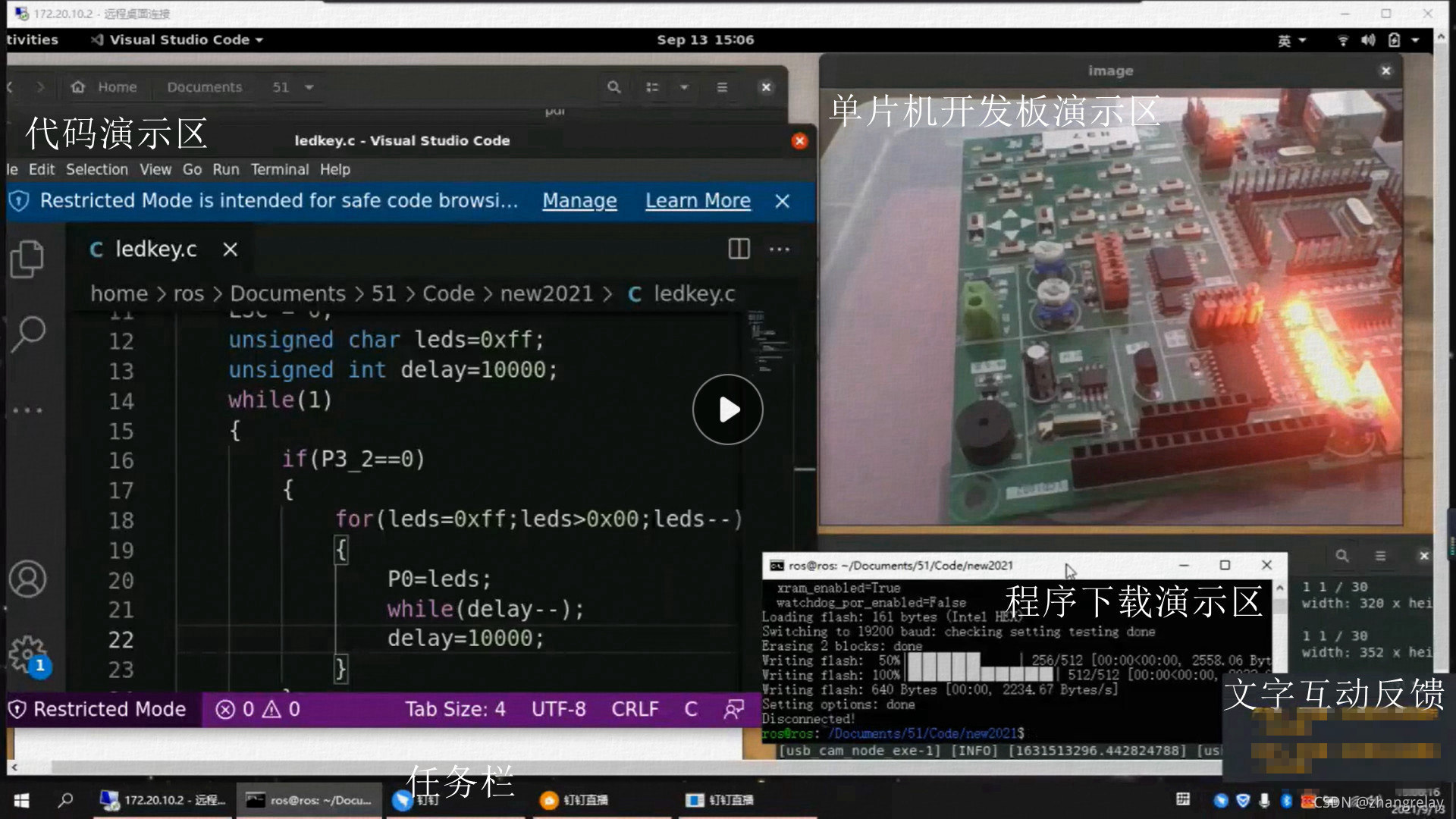Viewport: 1456px width, 819px height.
Task: Open the Selection menu
Action: 96,169
